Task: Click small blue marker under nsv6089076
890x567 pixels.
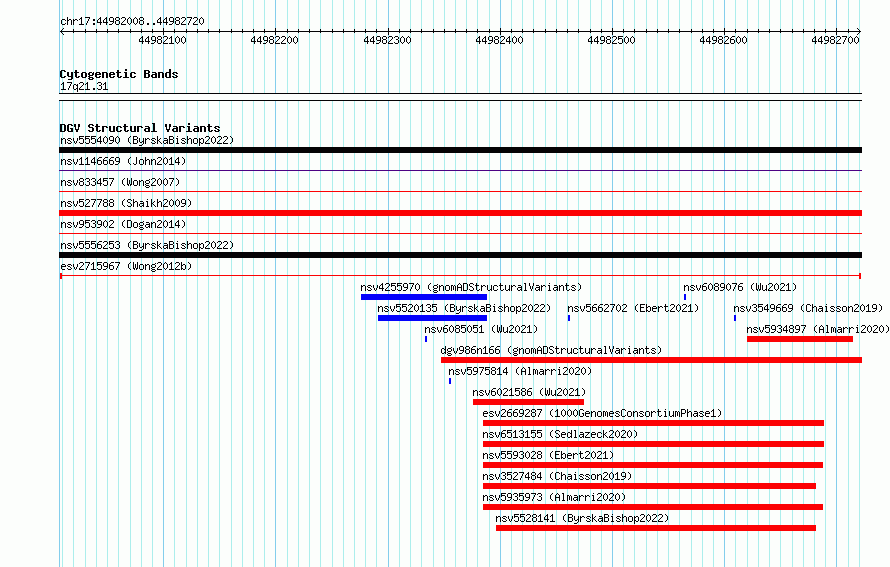Action: coord(685,297)
